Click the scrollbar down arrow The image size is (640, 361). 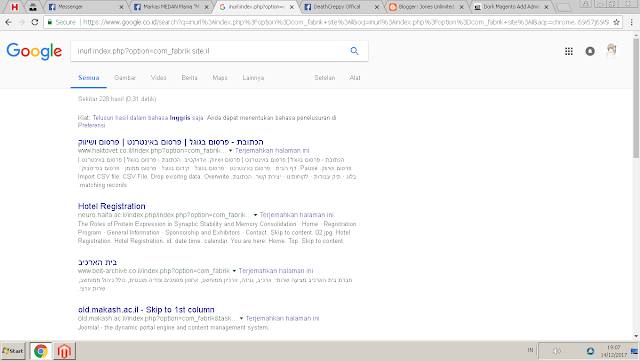(x=636, y=336)
